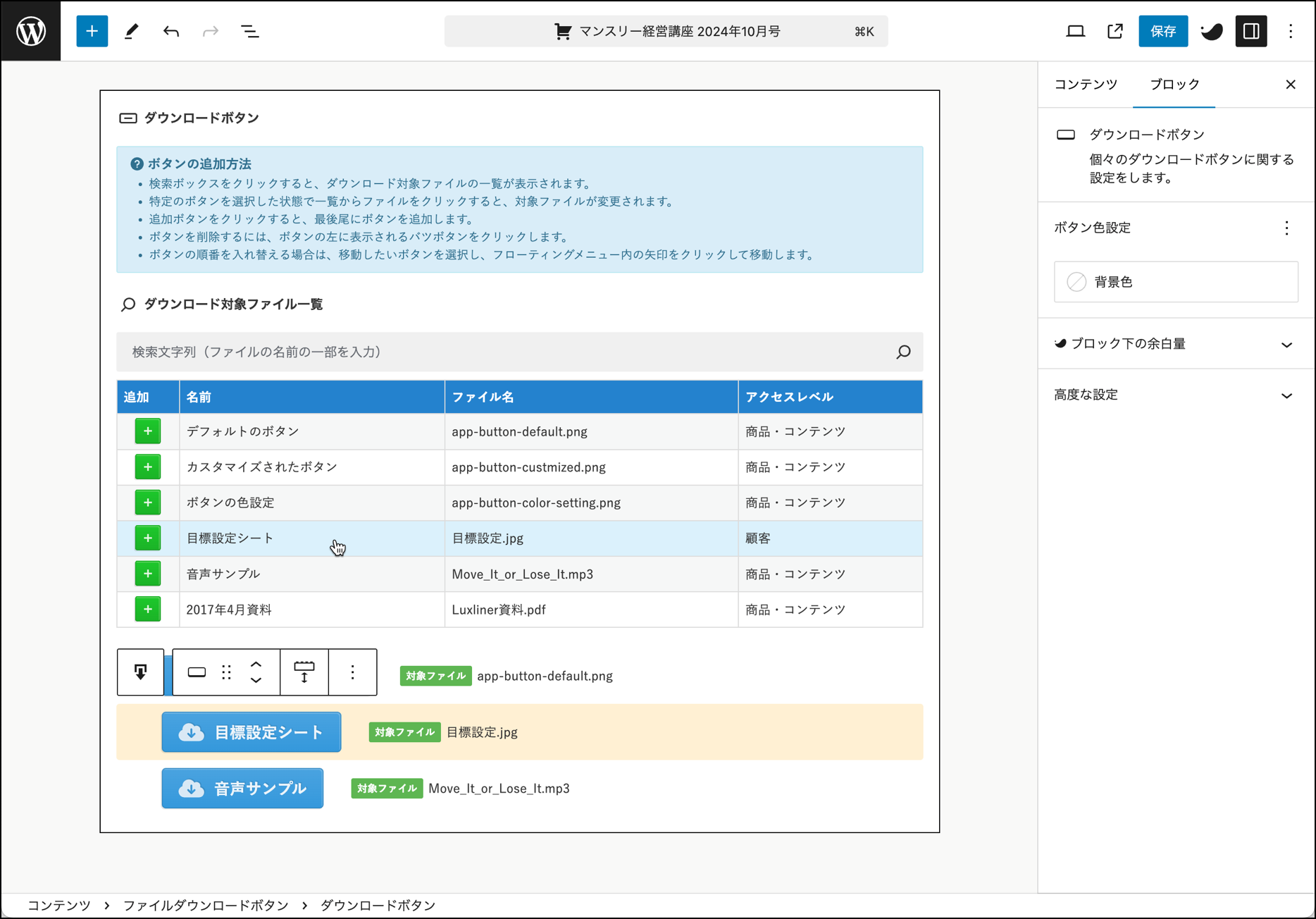Open ボタン色設定 options menu

1286,228
